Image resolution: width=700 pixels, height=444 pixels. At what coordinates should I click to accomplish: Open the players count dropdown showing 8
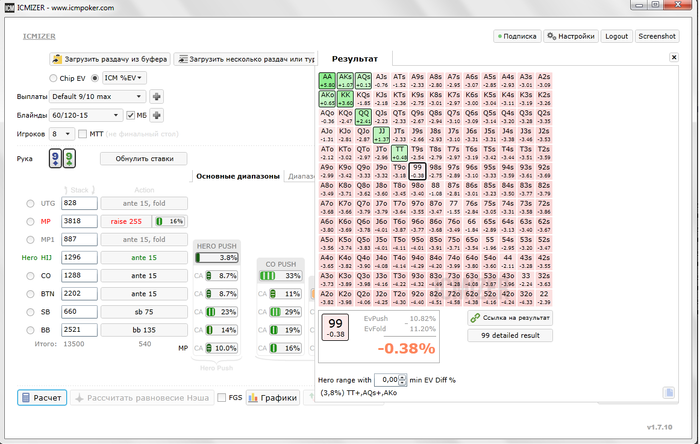pos(62,134)
